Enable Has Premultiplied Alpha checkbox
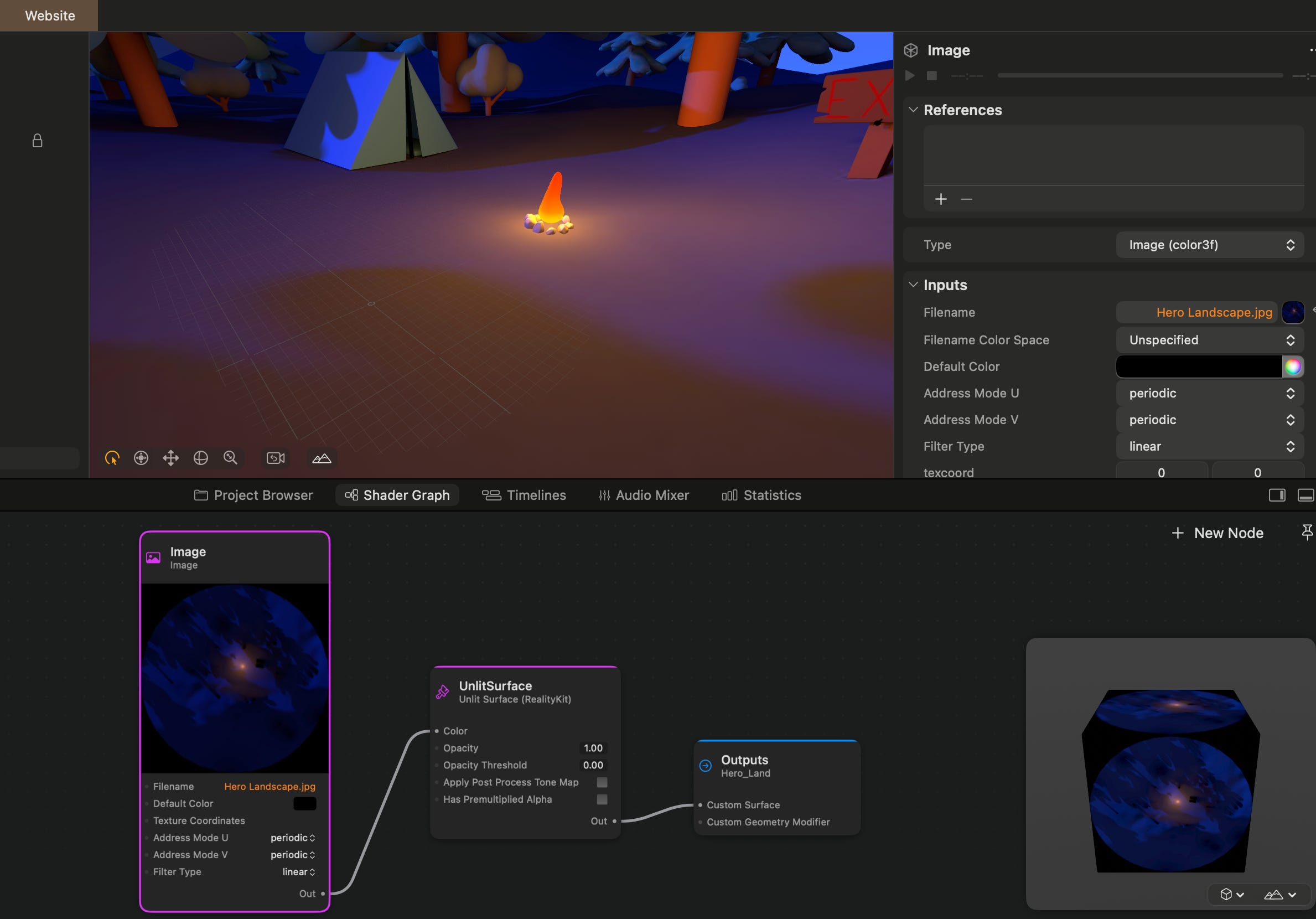 click(x=602, y=799)
